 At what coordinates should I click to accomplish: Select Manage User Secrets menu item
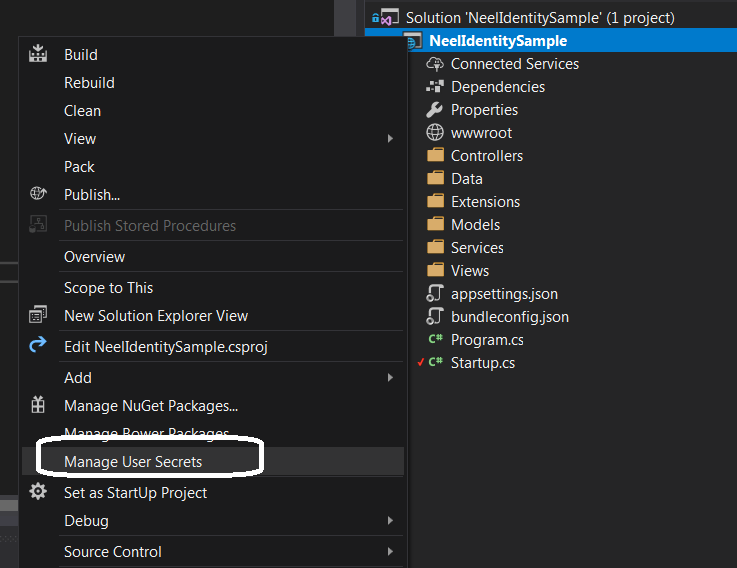pos(133,461)
